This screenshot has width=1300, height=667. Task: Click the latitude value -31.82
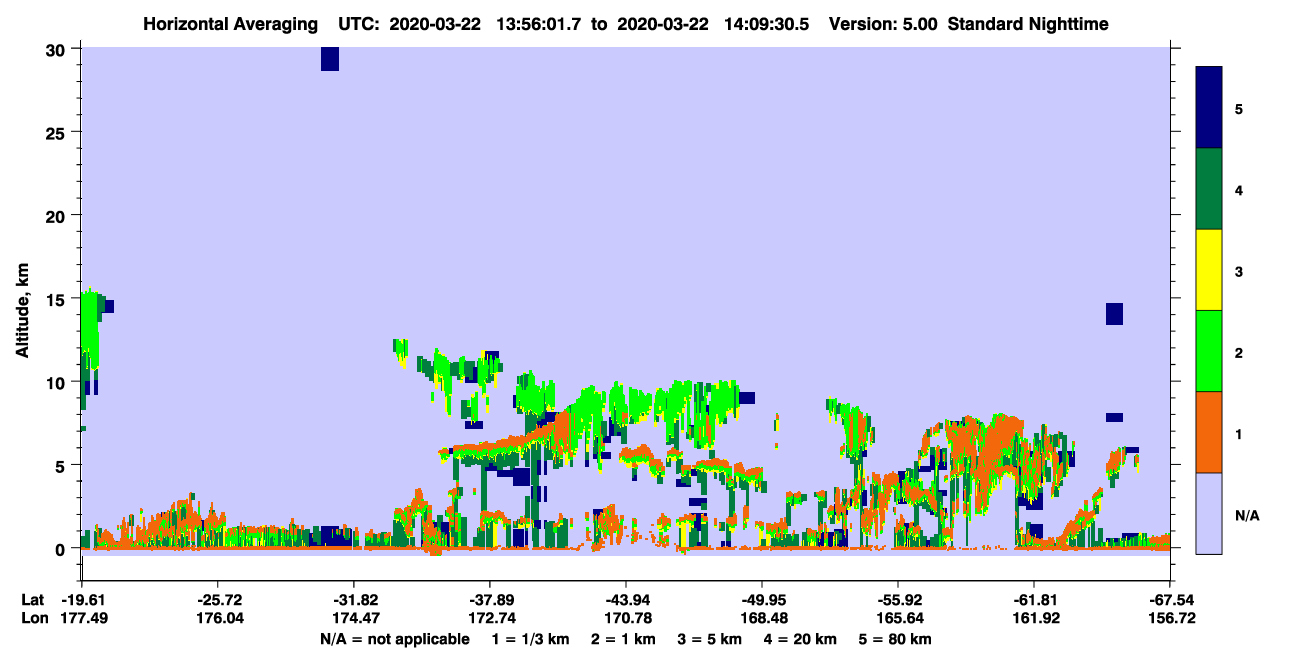[354, 600]
